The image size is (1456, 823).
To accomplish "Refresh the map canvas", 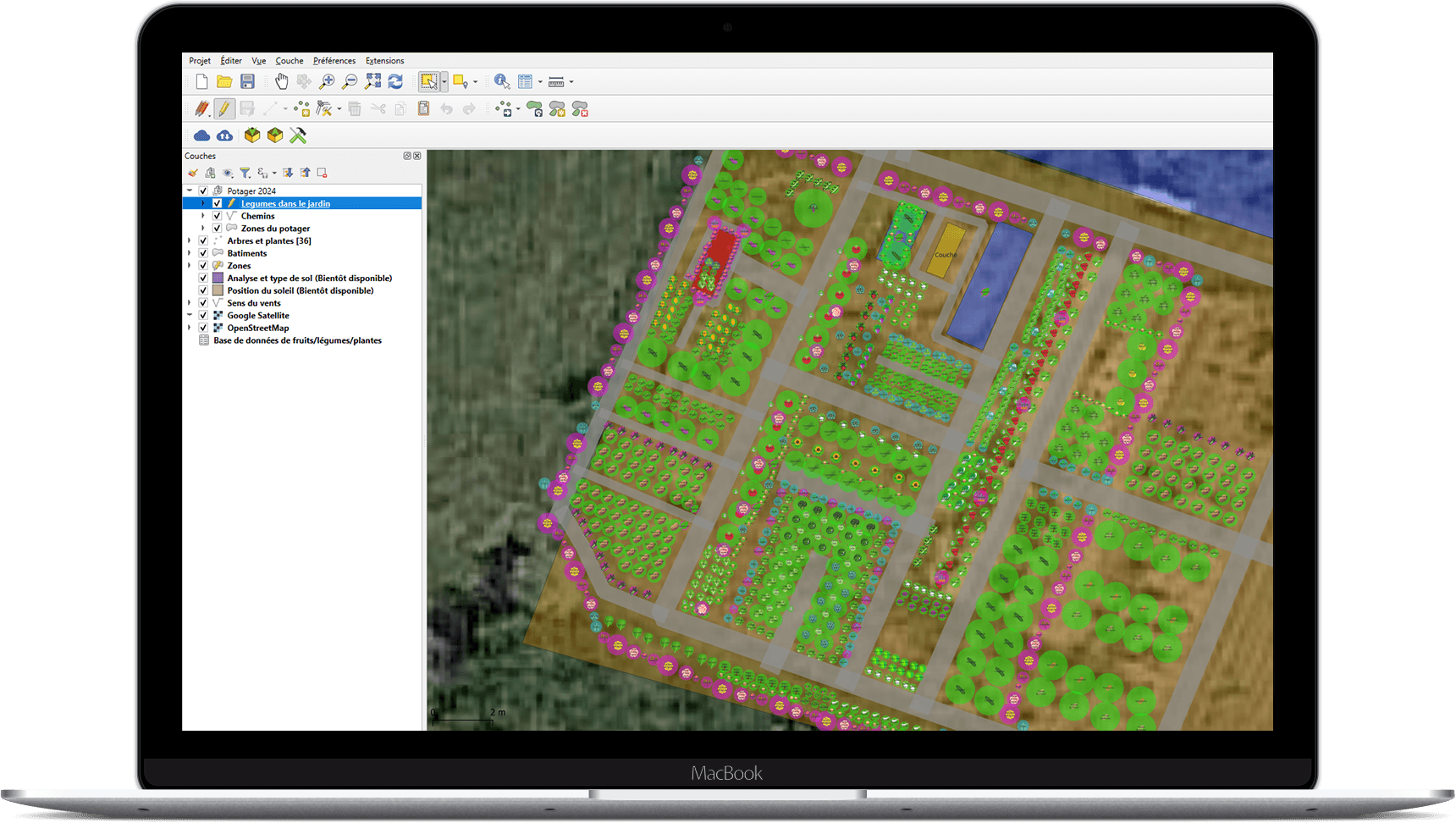I will tap(395, 82).
